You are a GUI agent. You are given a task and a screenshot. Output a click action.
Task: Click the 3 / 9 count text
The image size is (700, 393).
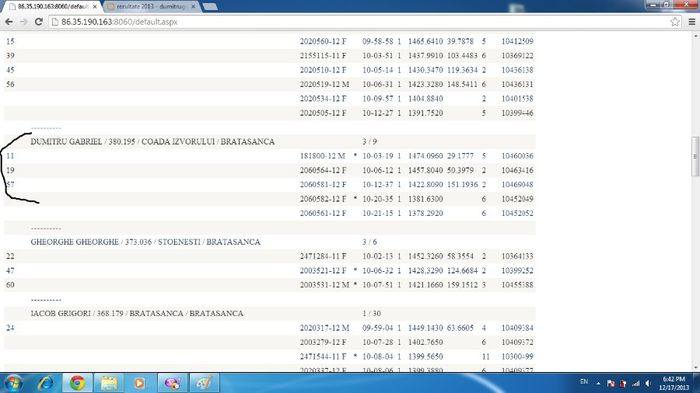[369, 142]
